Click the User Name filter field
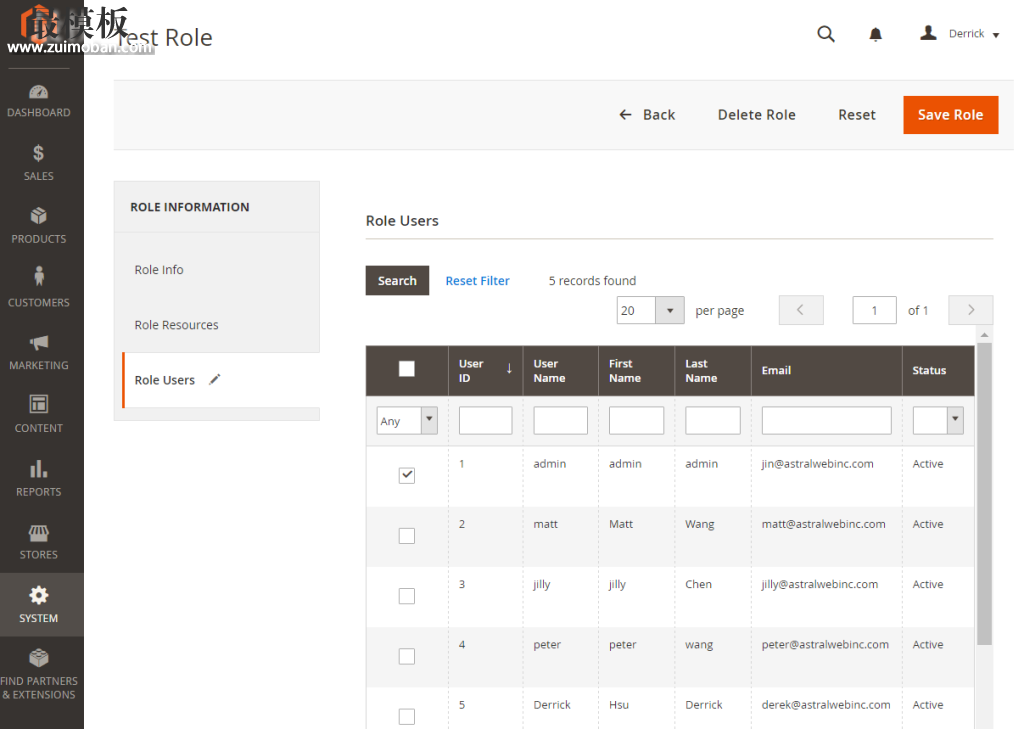Screen dimensions: 1024x729 click(560, 421)
